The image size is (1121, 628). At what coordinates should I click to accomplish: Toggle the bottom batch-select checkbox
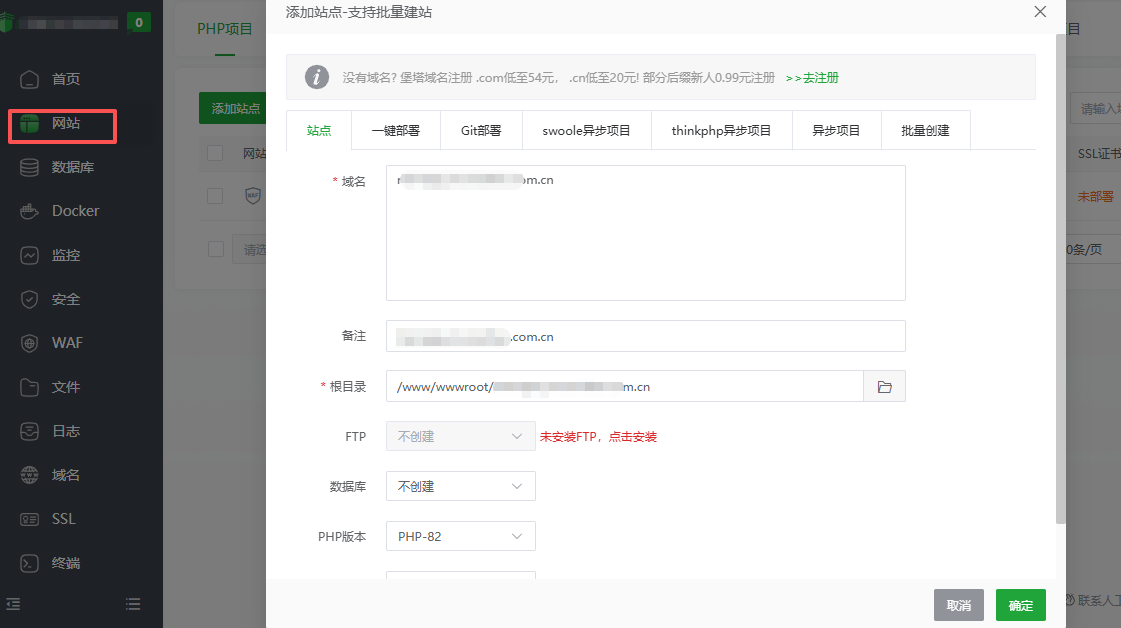coord(215,249)
